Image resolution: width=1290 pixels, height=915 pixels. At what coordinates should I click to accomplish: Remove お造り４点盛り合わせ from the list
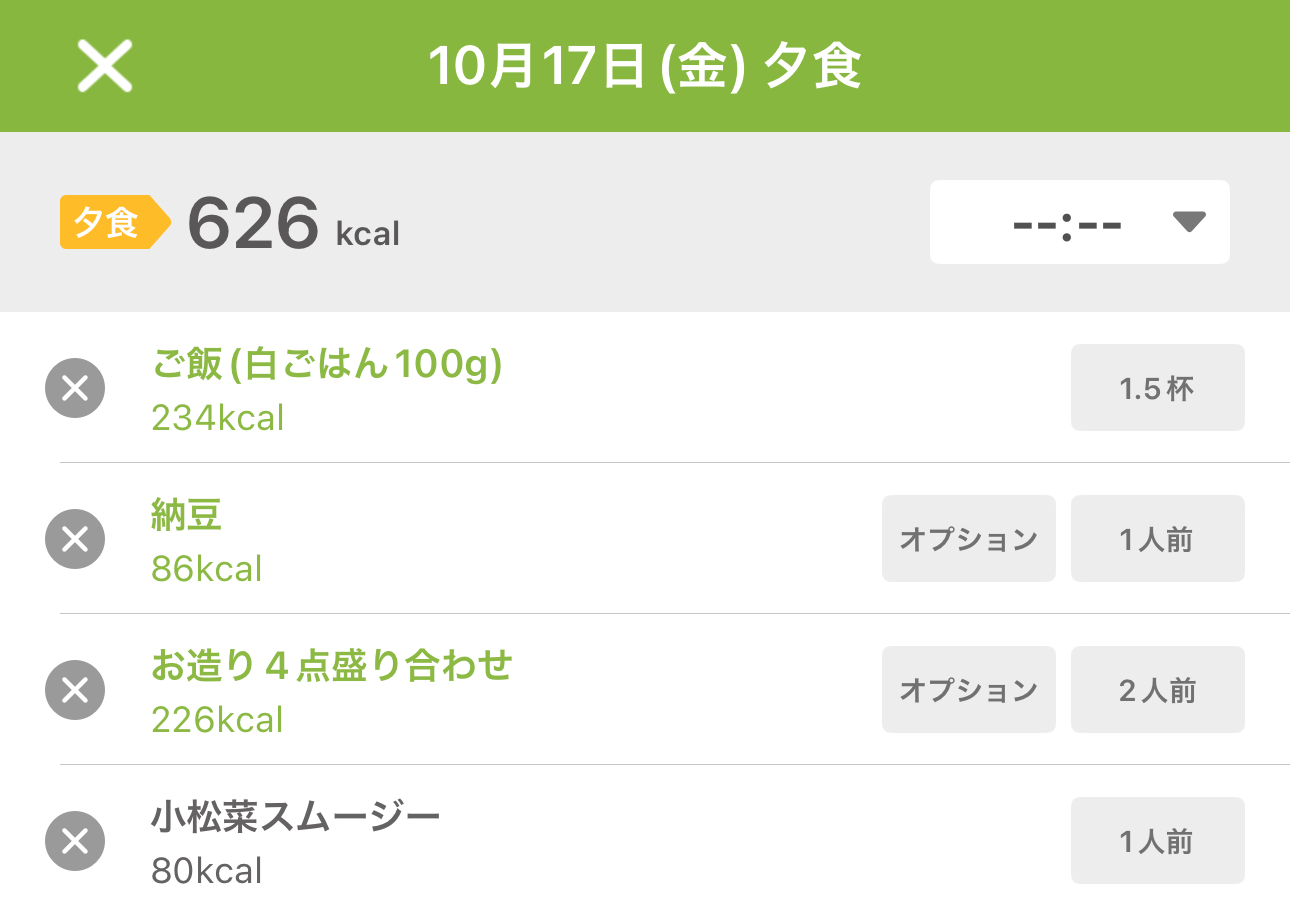point(75,690)
